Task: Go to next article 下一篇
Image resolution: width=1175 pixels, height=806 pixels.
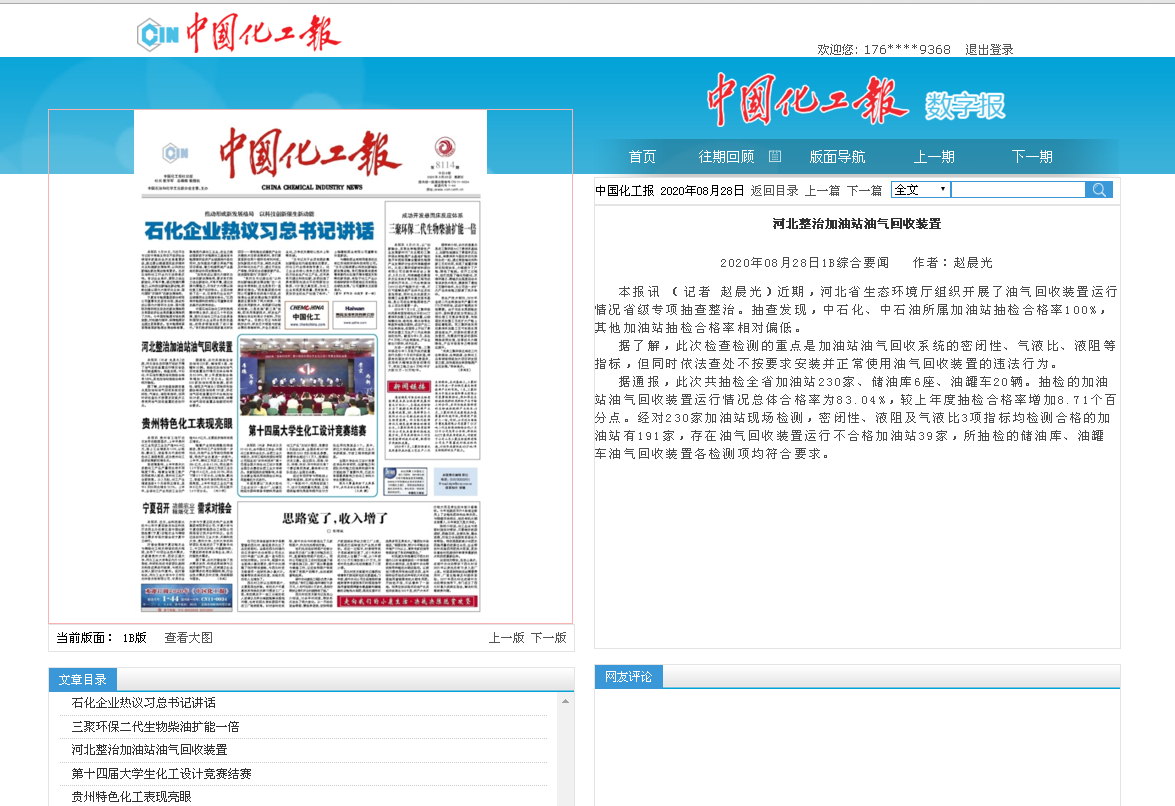Action: tap(864, 191)
